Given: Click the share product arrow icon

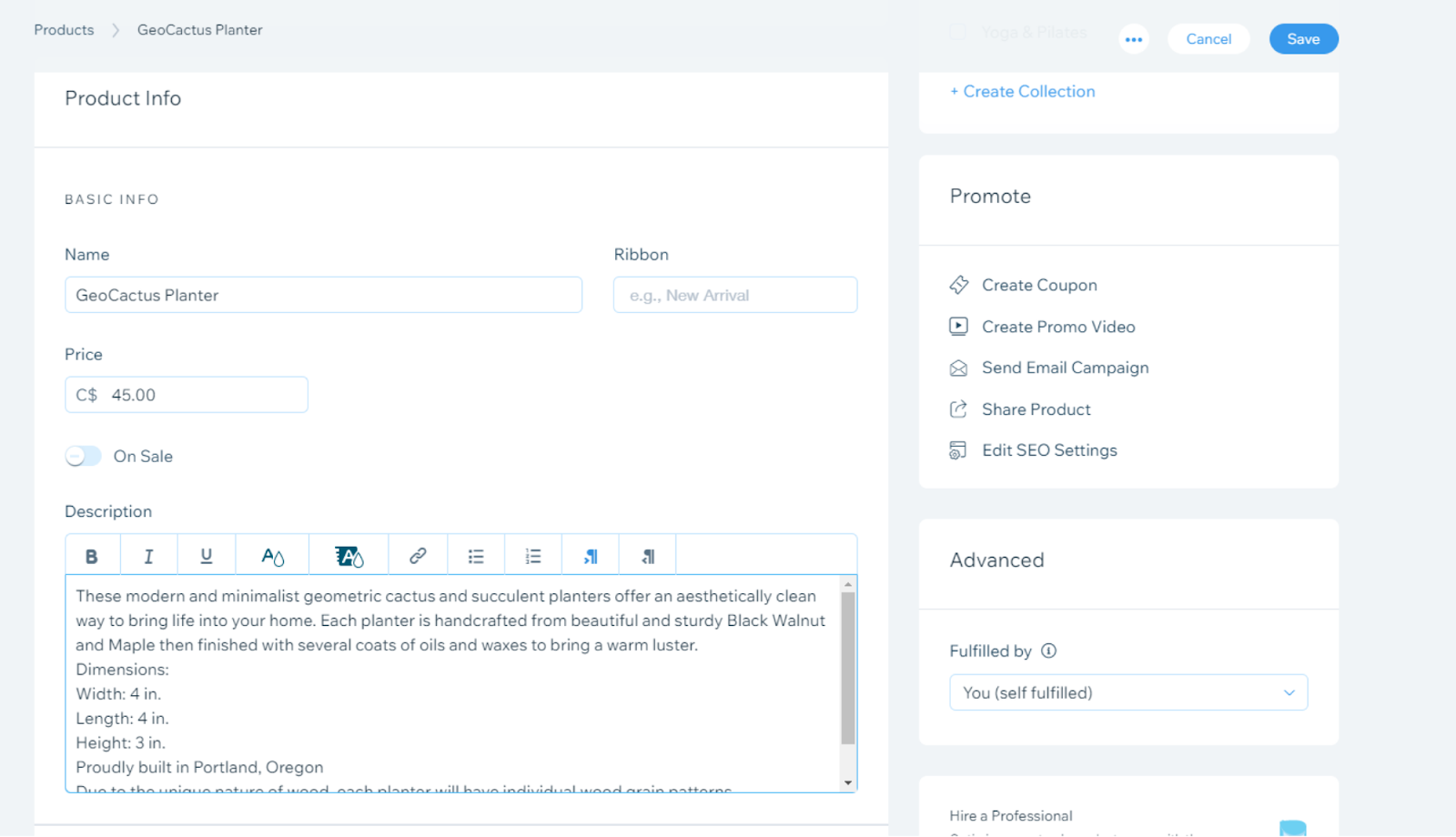Looking at the screenshot, I should click(x=959, y=409).
